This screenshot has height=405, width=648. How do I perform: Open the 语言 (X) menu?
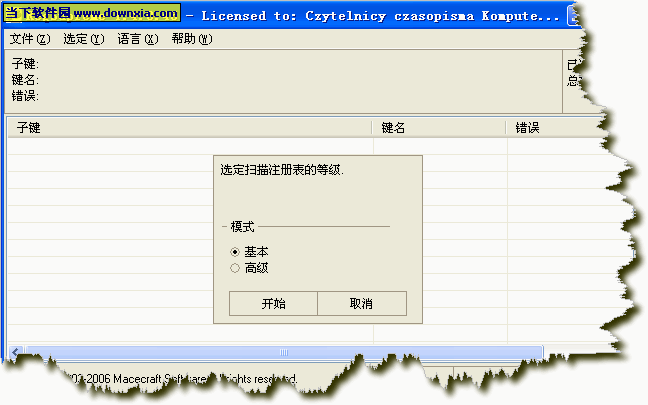[x=138, y=39]
